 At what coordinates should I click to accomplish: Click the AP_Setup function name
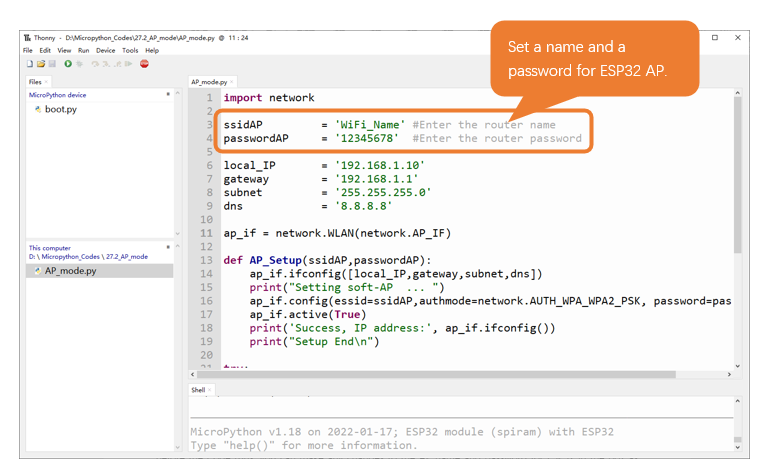click(x=275, y=260)
